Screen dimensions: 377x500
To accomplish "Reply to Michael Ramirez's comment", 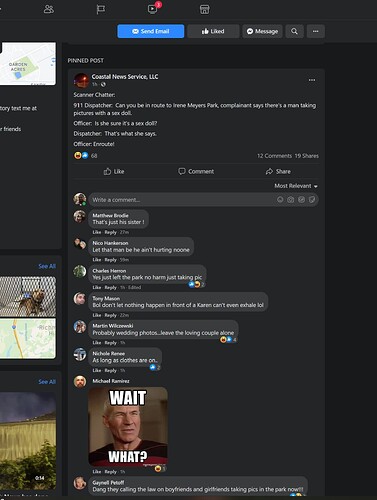I will [x=110, y=472].
